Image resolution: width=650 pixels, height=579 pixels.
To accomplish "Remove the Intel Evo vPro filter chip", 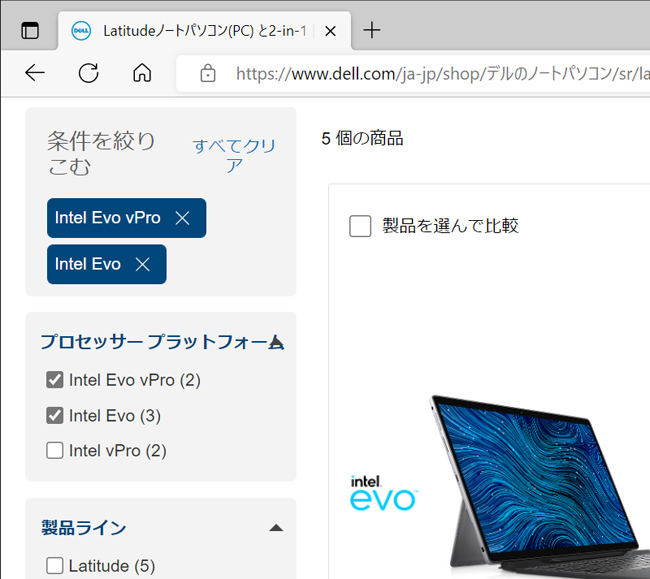I will 182,218.
